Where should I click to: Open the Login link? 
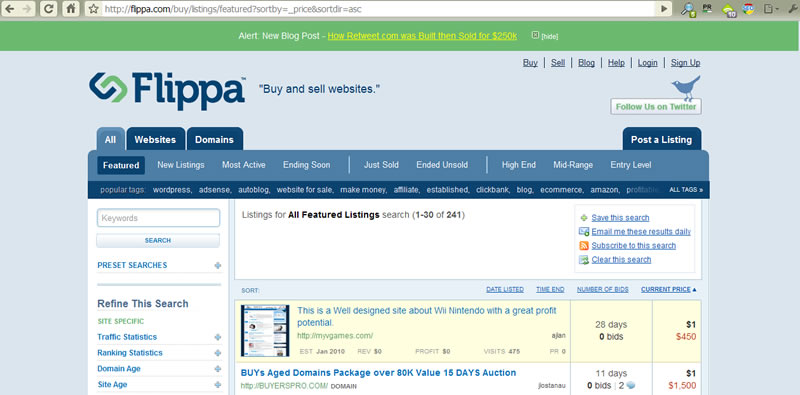[647, 63]
